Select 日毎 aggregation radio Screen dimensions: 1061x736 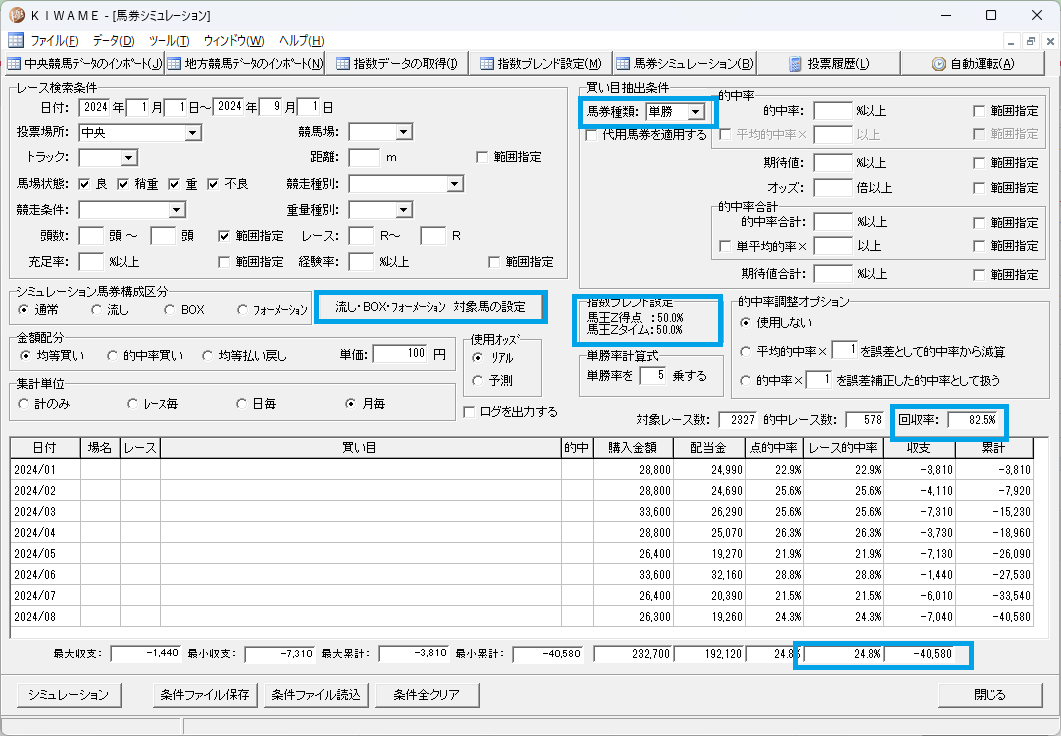241,404
